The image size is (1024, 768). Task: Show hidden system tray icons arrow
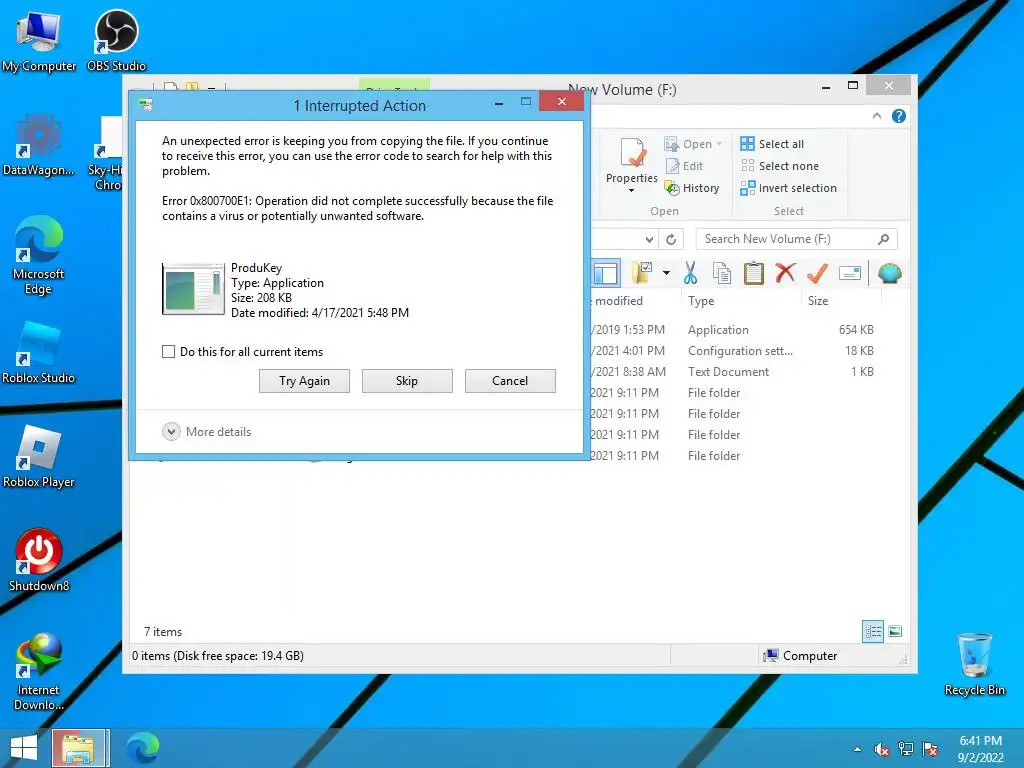click(x=857, y=749)
